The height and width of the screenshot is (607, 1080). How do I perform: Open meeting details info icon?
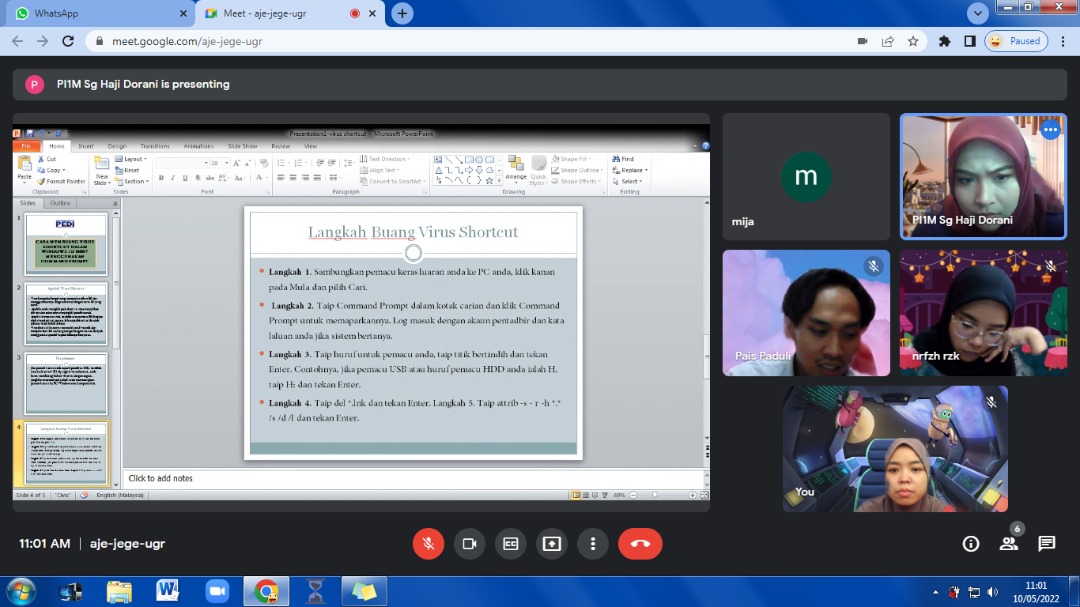click(970, 544)
